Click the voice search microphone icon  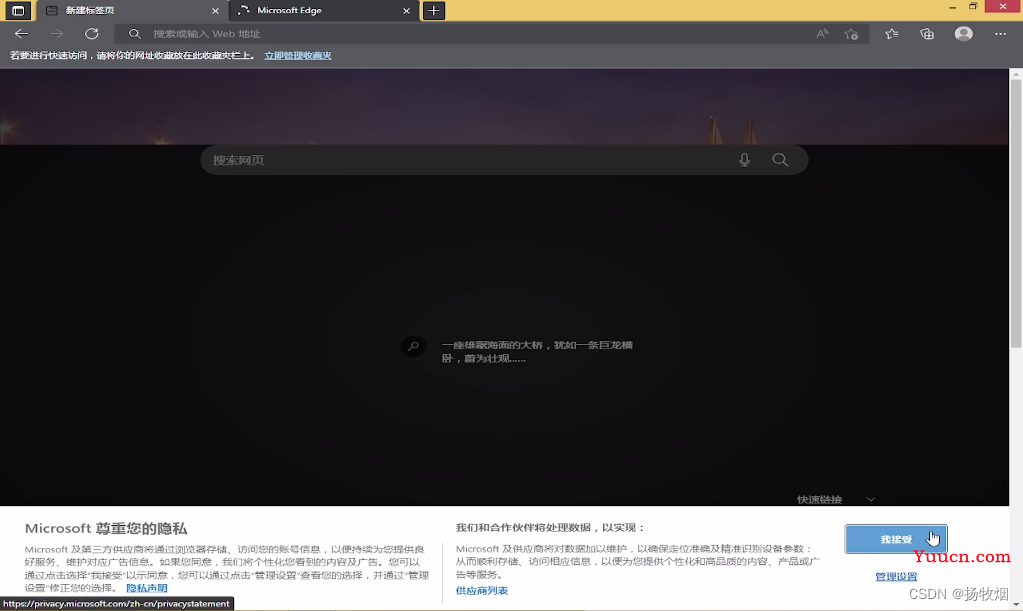744,160
